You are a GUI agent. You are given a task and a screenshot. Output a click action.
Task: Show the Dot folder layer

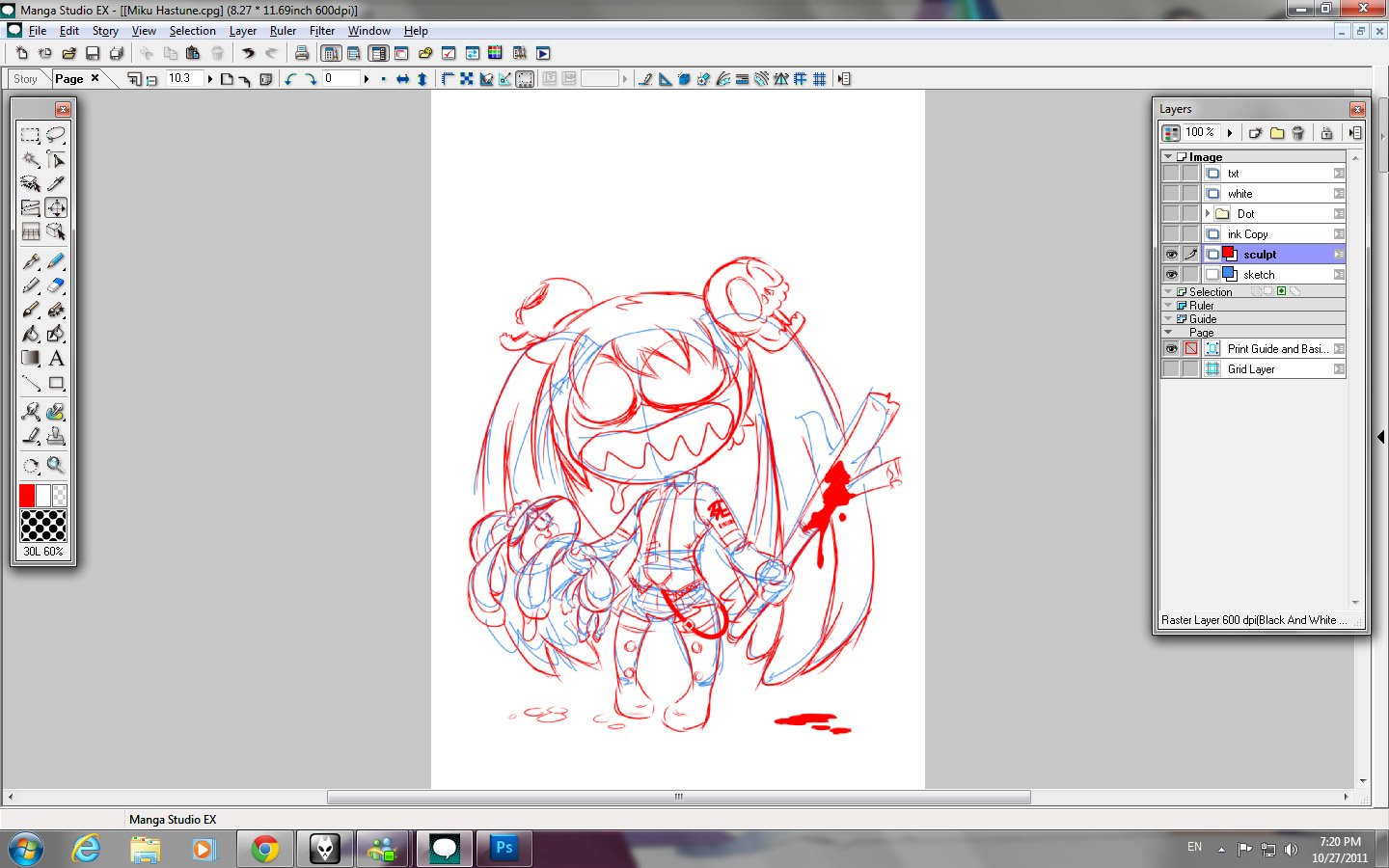point(1171,214)
